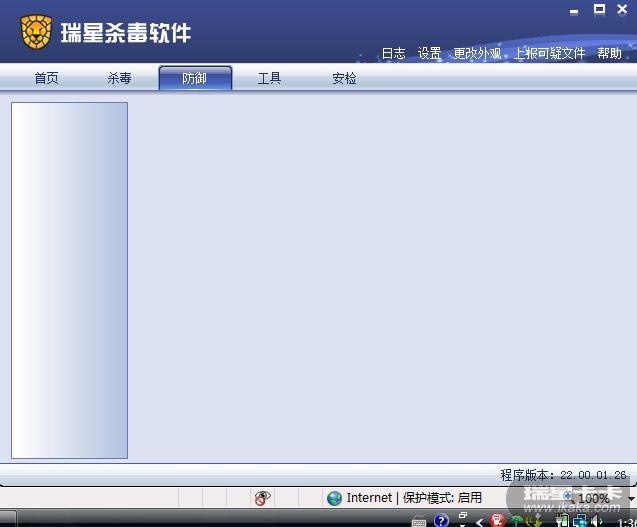Click the Rising lion shield logo
Screen dimensions: 637x527
click(x=36, y=32)
